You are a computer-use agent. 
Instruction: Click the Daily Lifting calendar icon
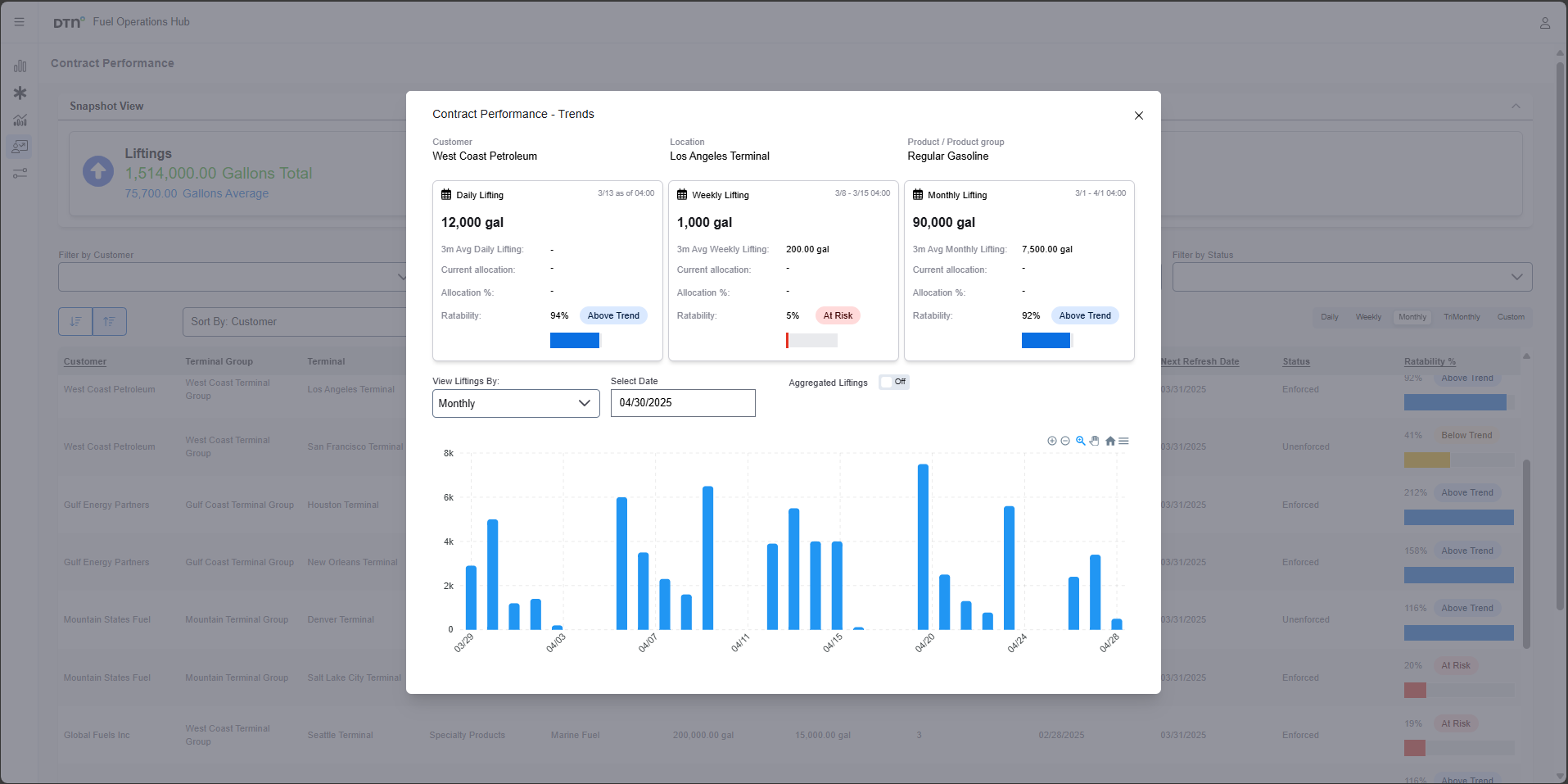446,195
